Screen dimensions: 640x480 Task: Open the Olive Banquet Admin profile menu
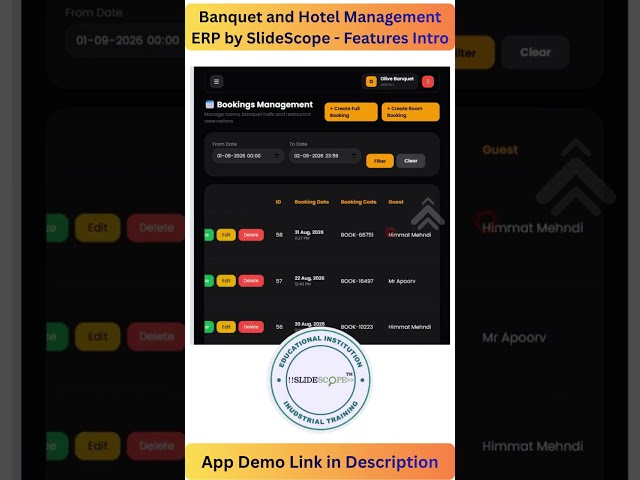390,82
